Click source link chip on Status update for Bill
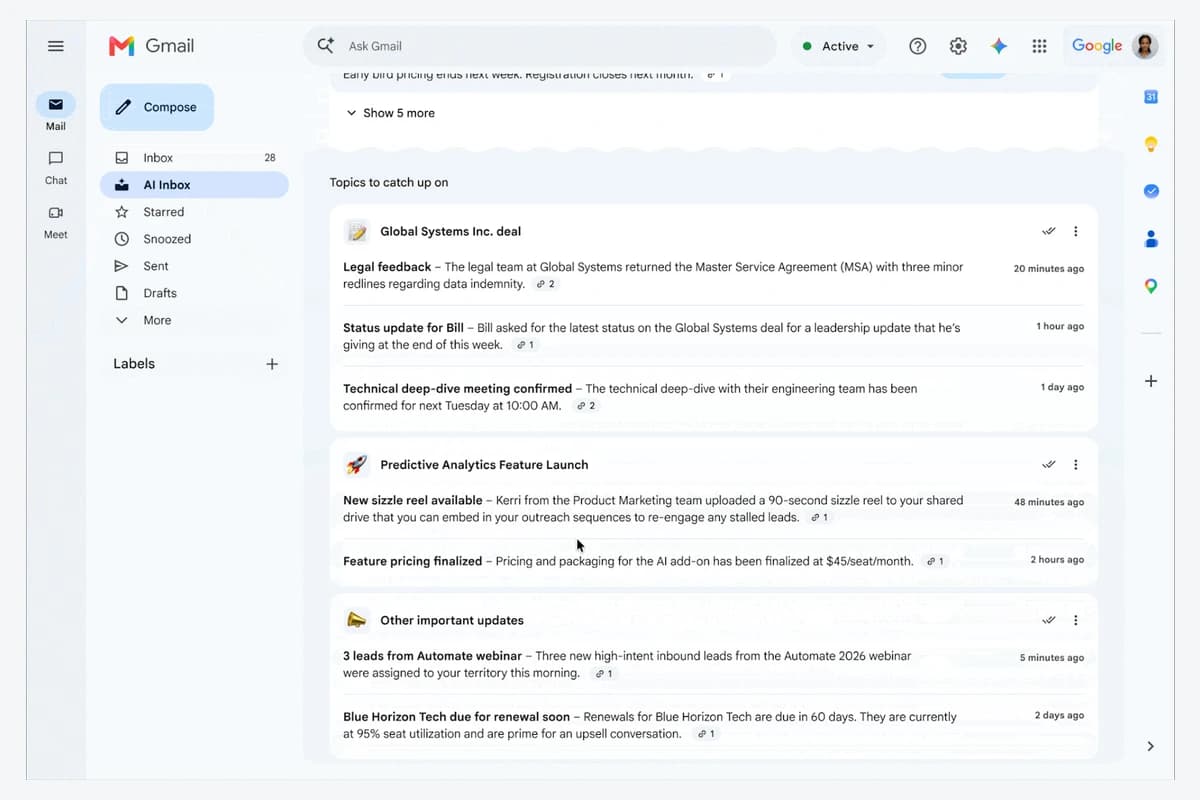Screen dimensions: 1200x800 [525, 345]
